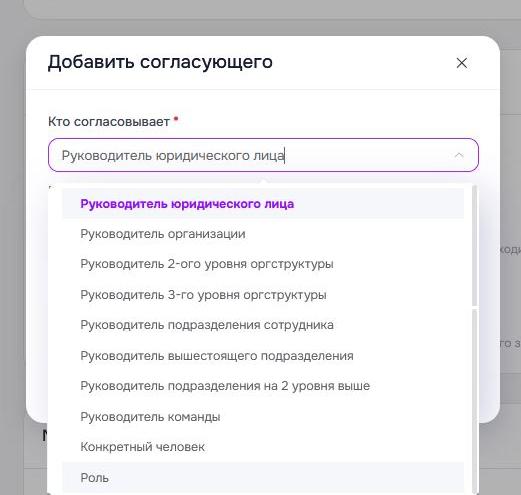Select Конкретный человек option
The height and width of the screenshot is (495, 521).
pyautogui.click(x=263, y=447)
